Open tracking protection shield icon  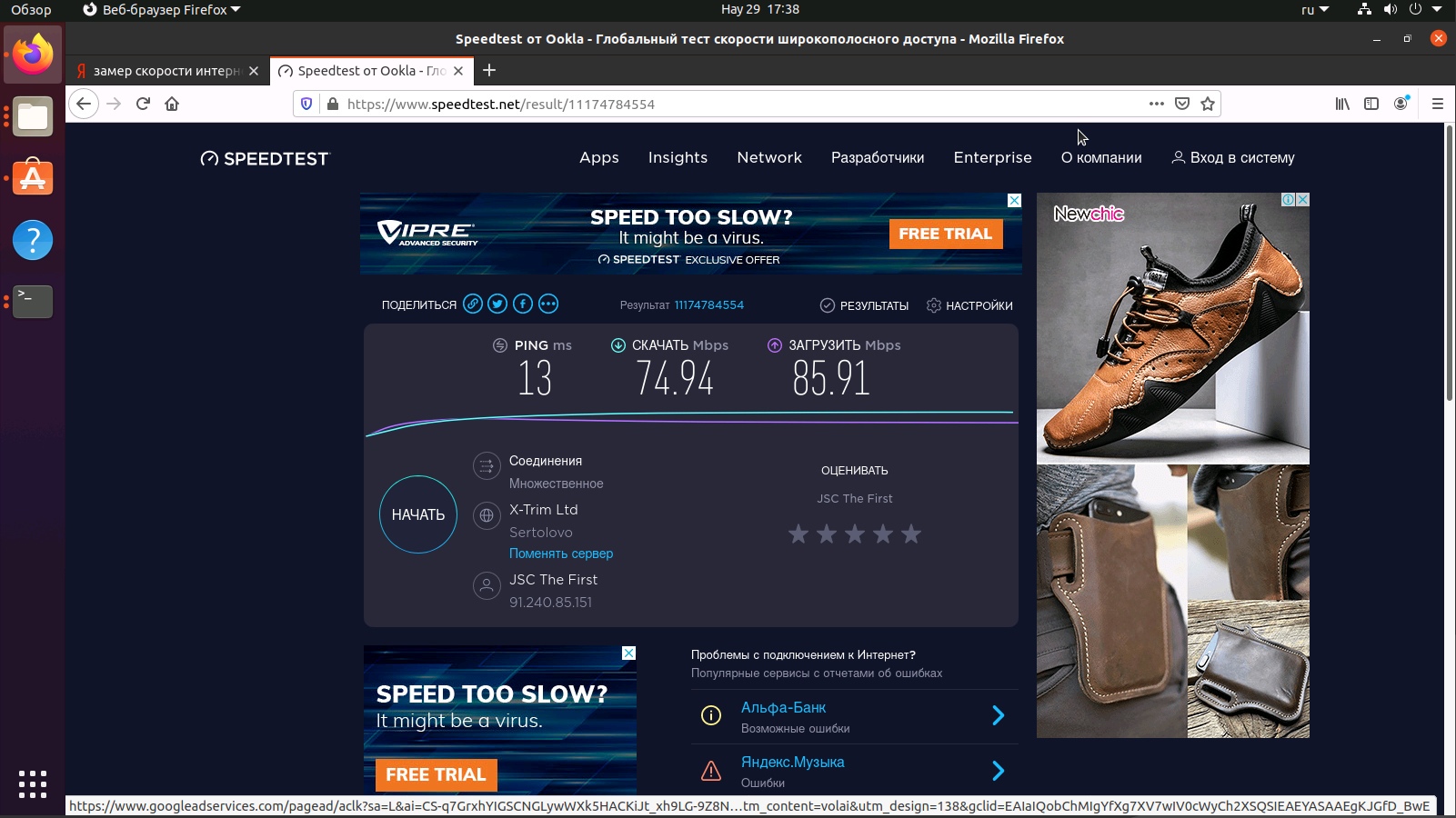pyautogui.click(x=306, y=104)
